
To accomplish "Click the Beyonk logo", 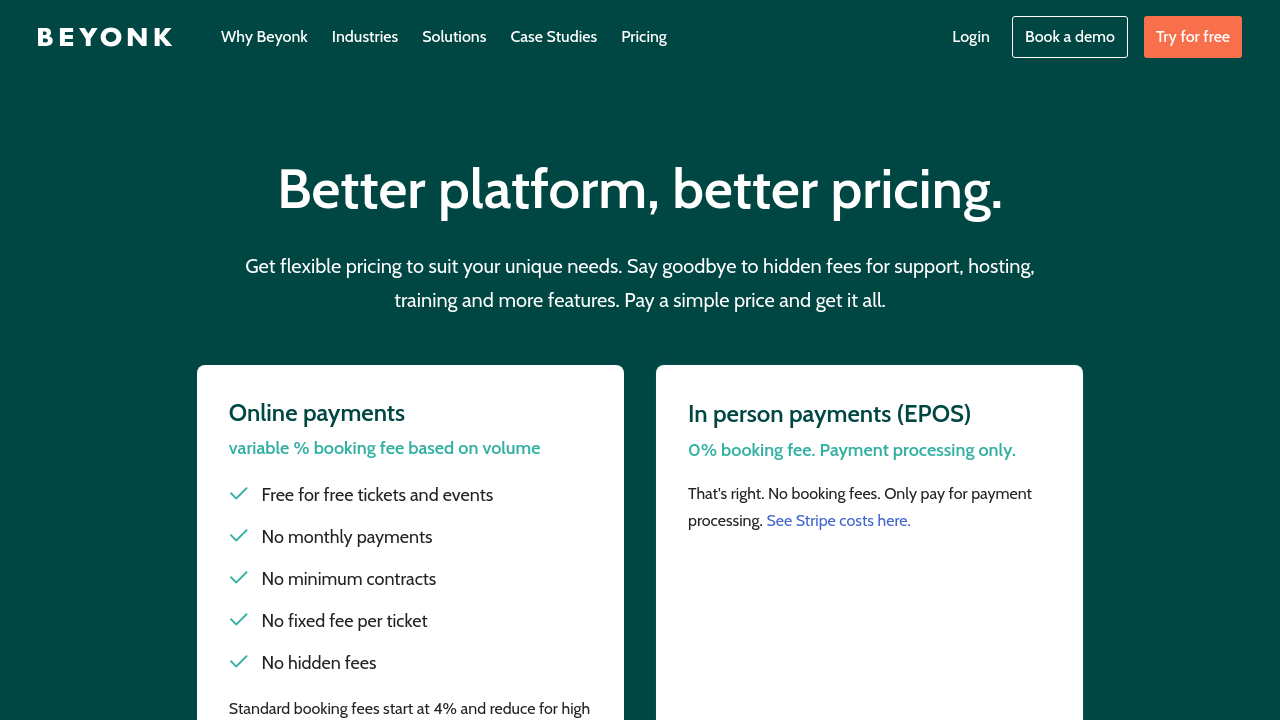I will coord(105,37).
